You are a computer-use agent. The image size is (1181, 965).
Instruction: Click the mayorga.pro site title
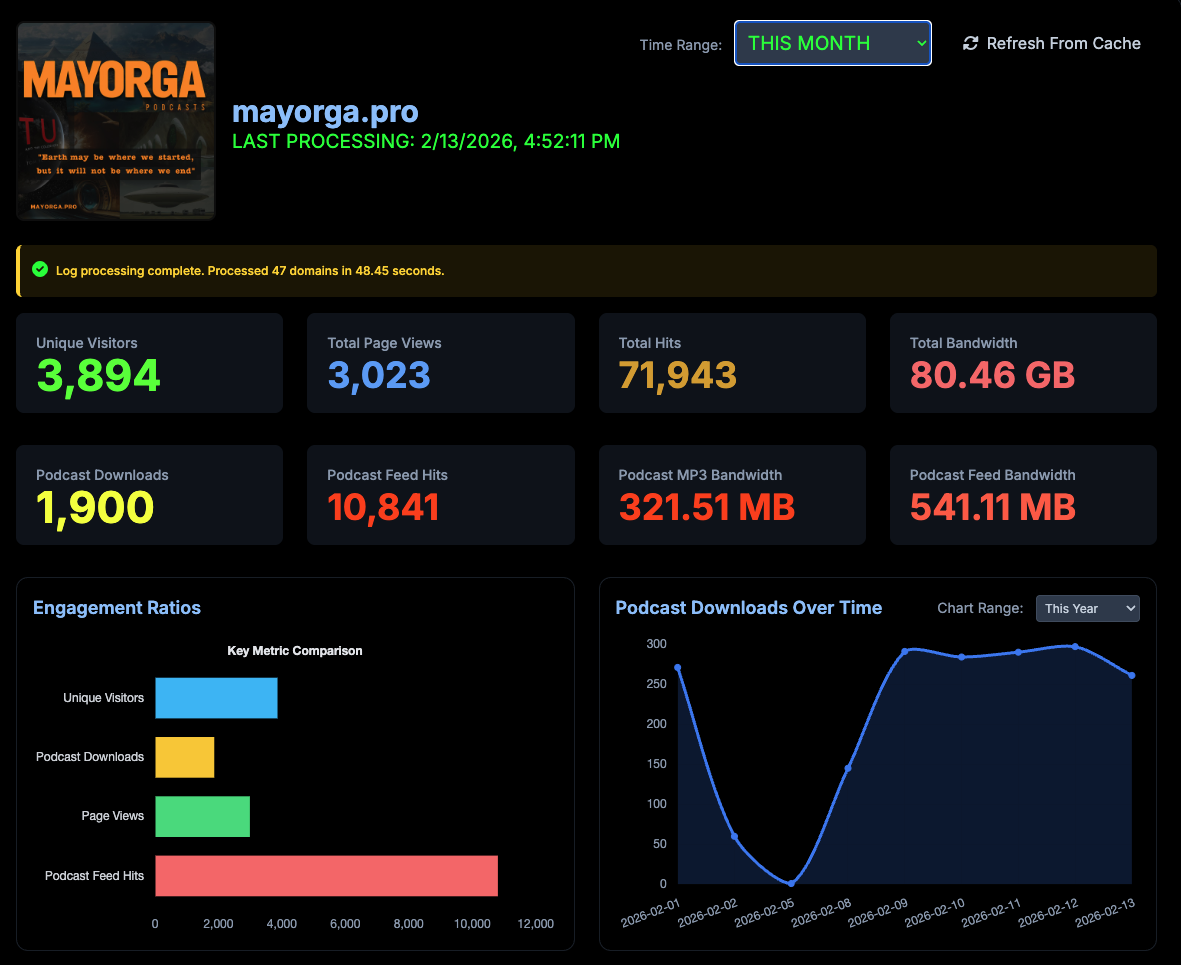pyautogui.click(x=325, y=112)
